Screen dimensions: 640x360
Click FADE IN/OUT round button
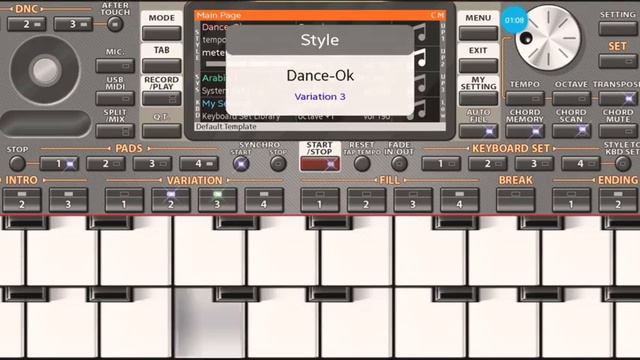(399, 164)
